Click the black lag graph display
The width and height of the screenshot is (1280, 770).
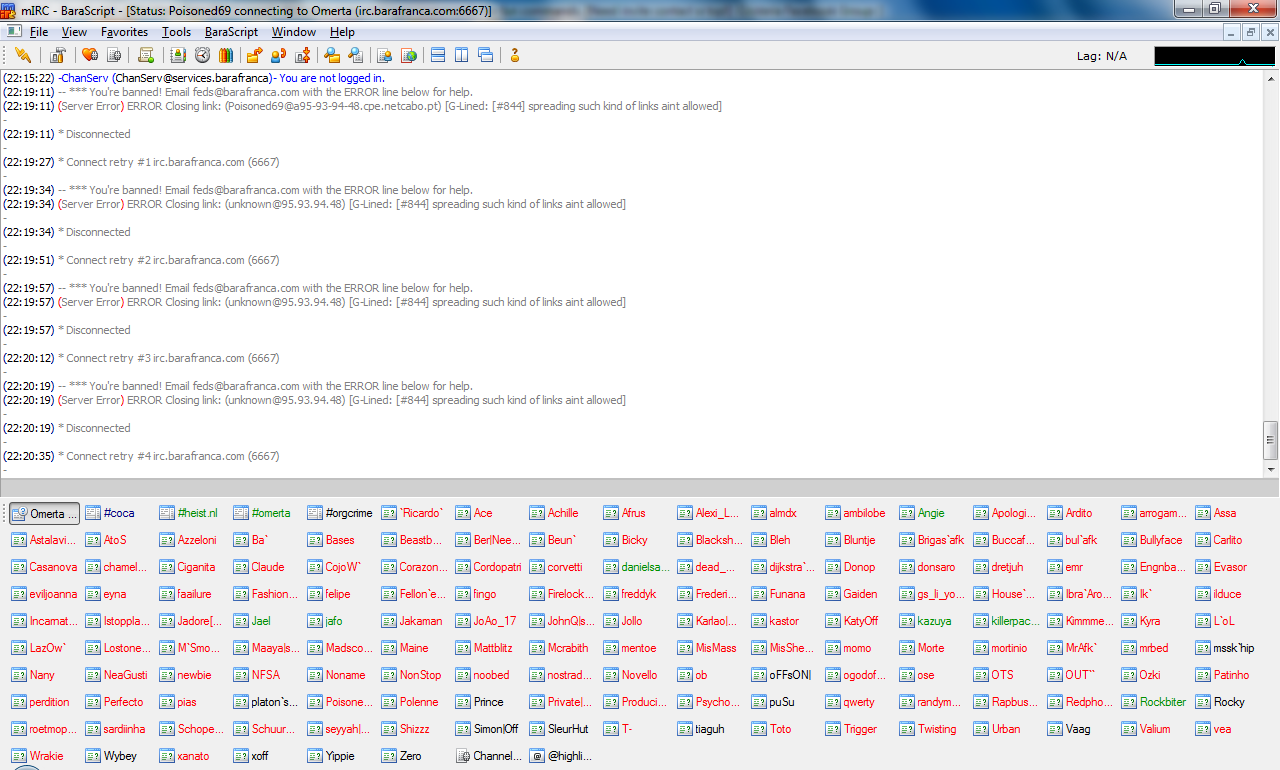(1214, 56)
